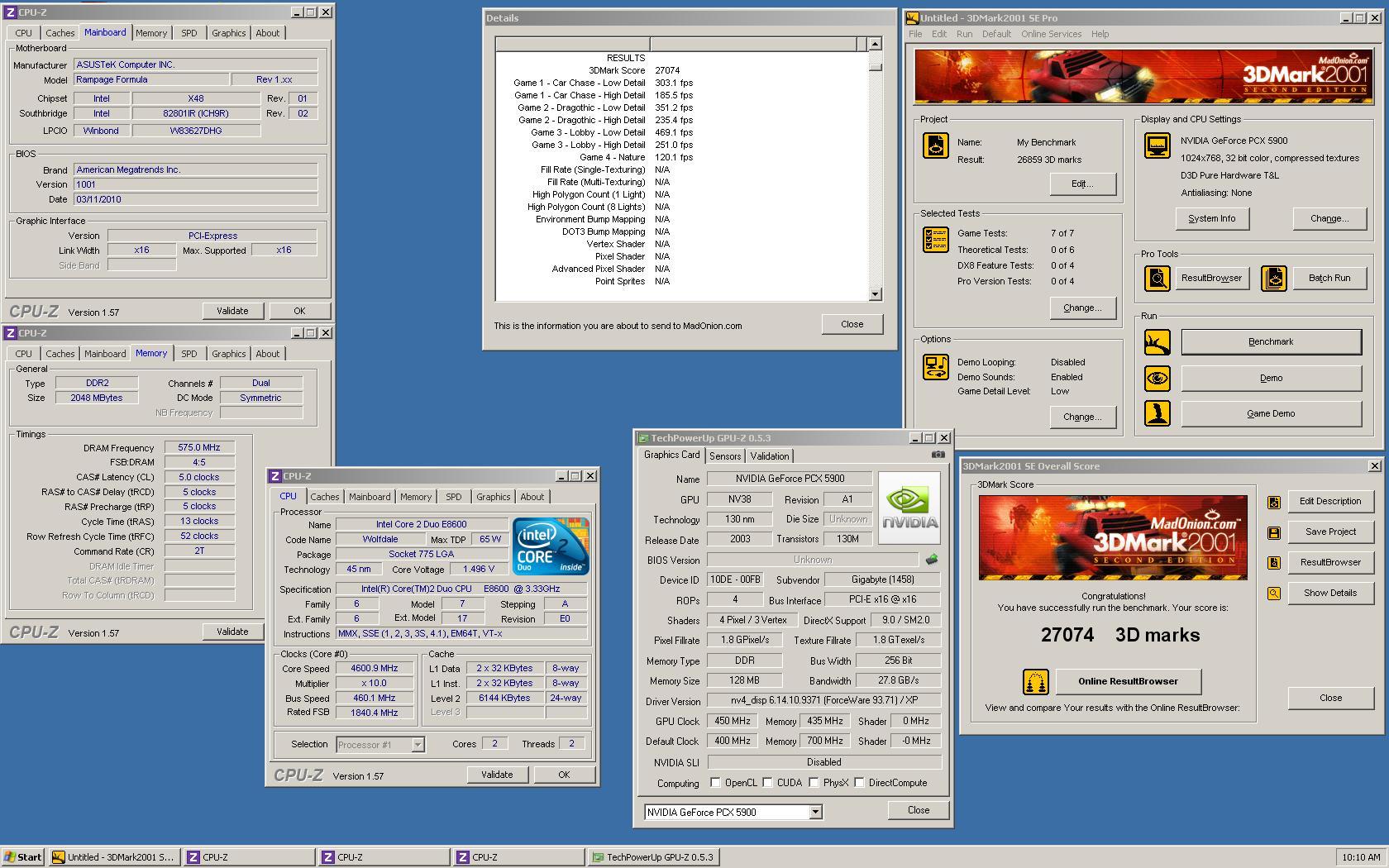
Task: Click the Game Demo button
Action: point(1271,413)
